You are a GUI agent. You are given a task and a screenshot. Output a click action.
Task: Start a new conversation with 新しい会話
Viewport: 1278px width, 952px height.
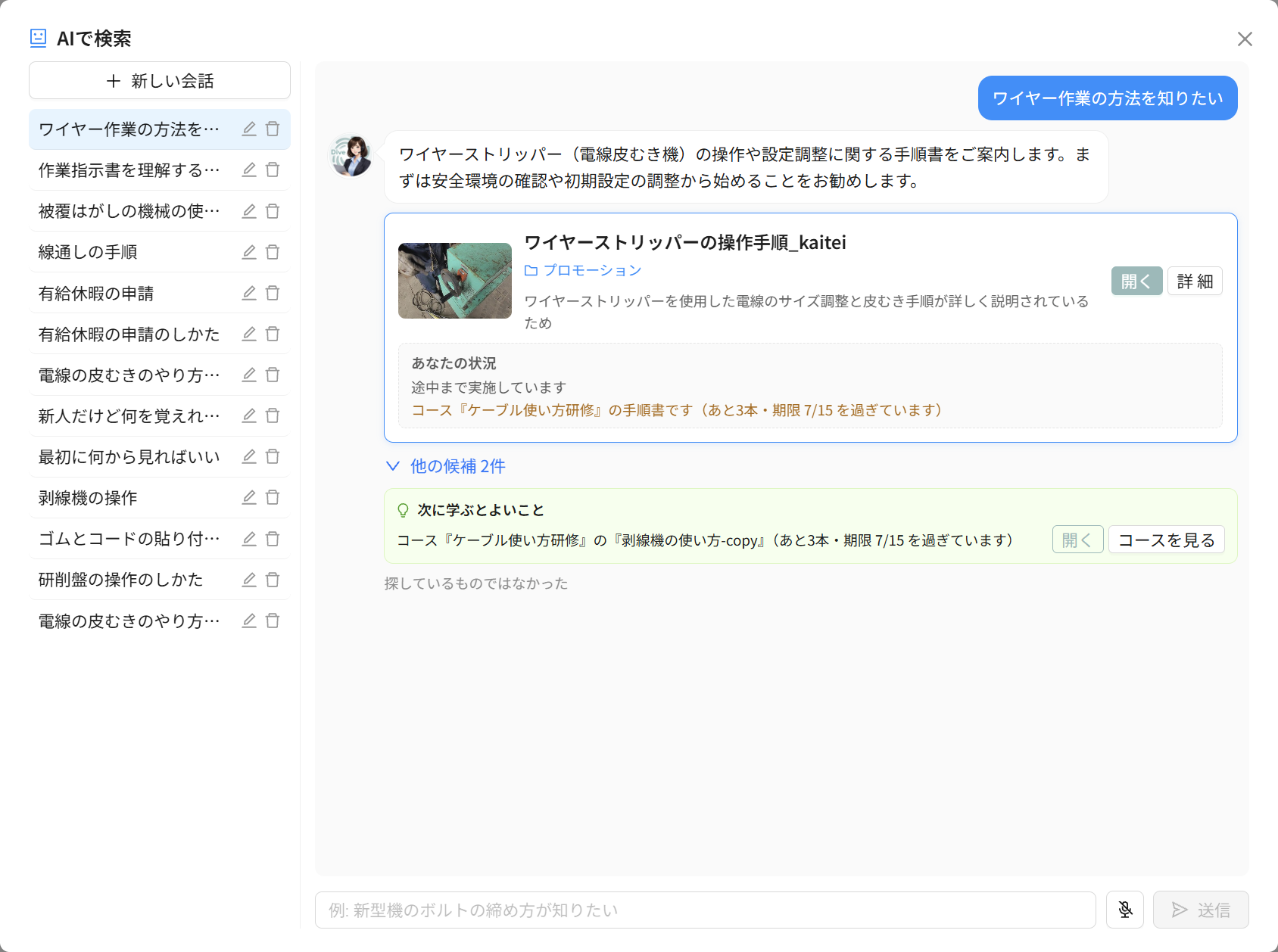(x=160, y=80)
